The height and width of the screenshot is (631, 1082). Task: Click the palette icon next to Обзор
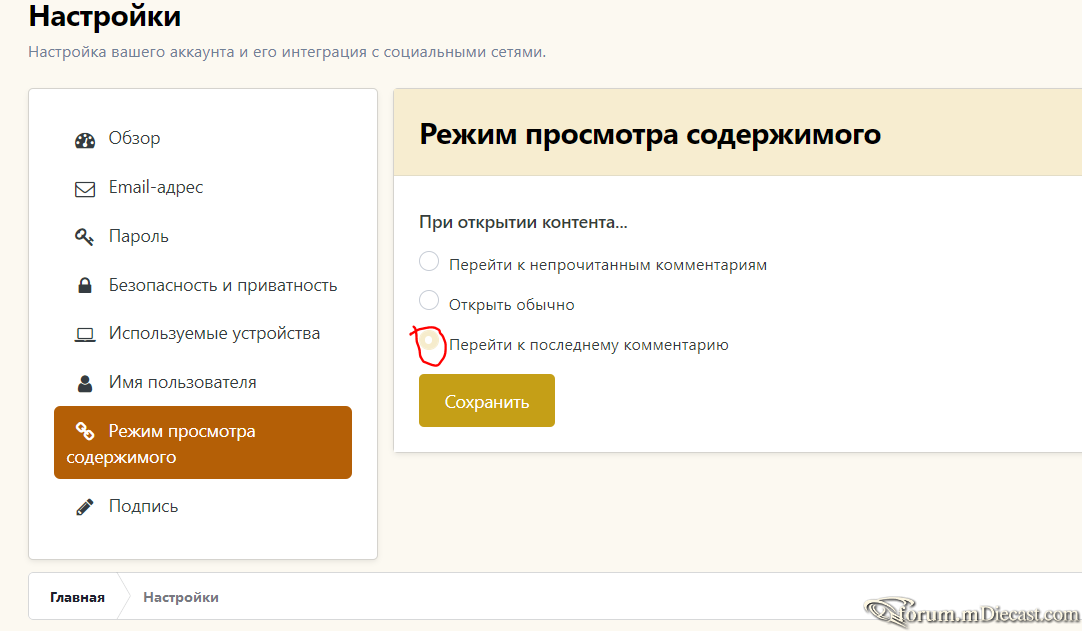pyautogui.click(x=85, y=140)
